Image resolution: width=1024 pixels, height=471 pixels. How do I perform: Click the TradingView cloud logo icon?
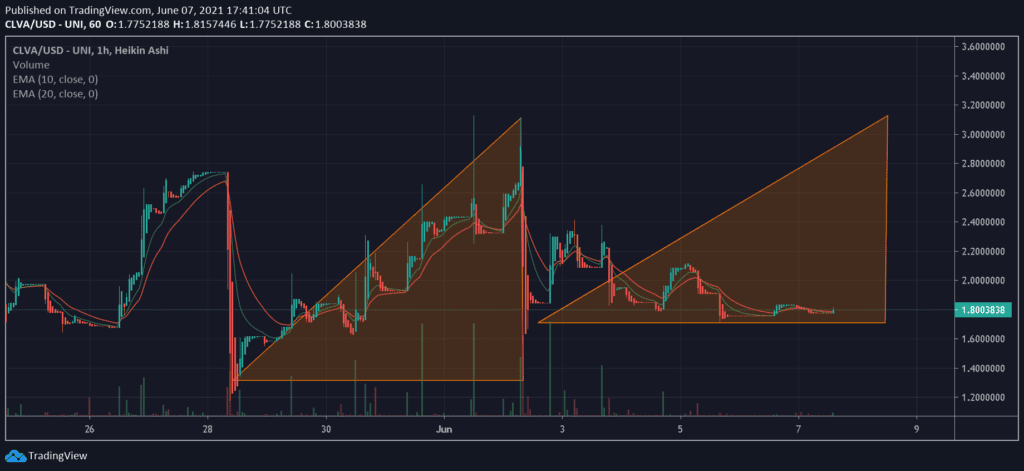coord(17,455)
